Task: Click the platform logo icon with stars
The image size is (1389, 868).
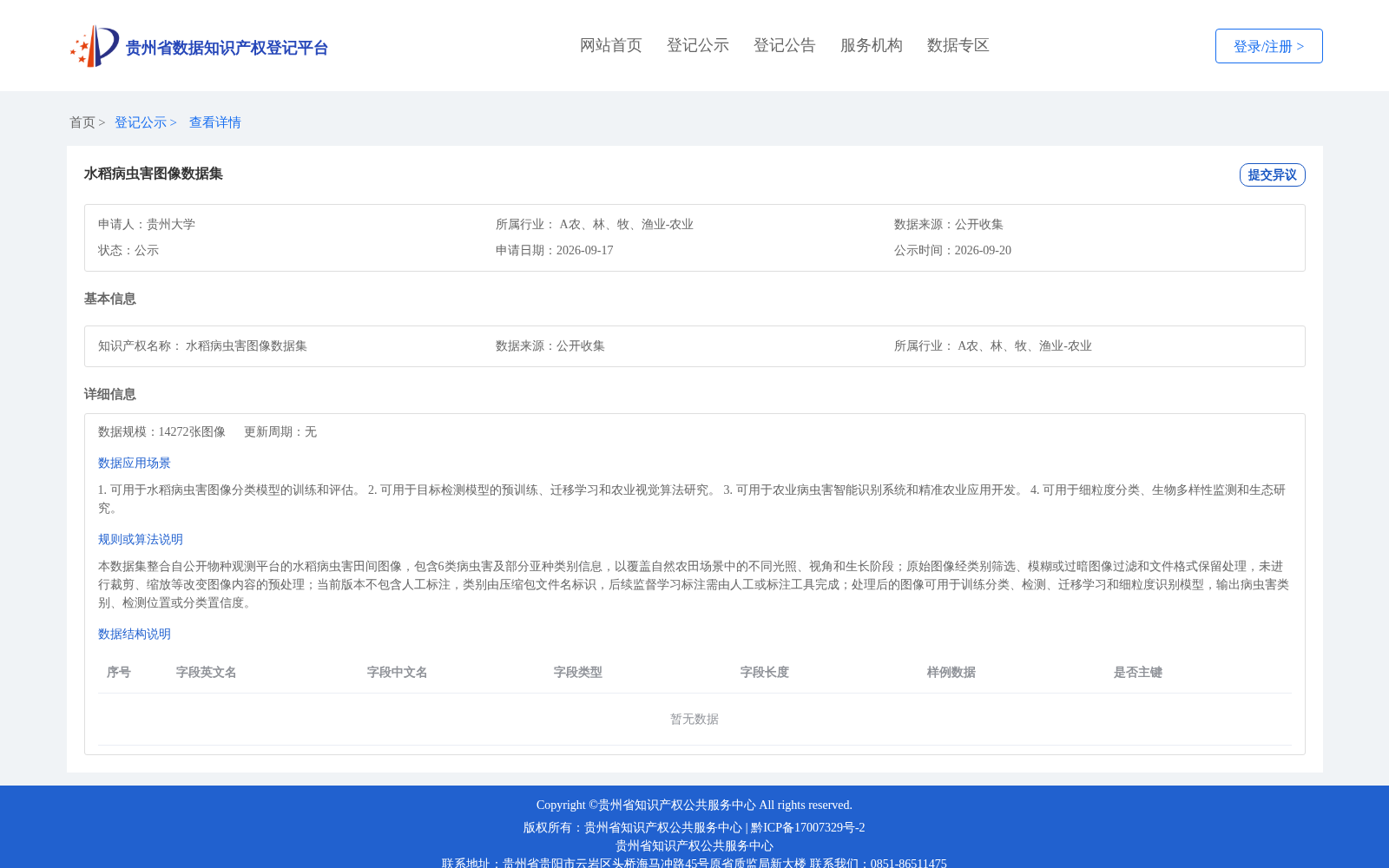Action: [x=95, y=46]
